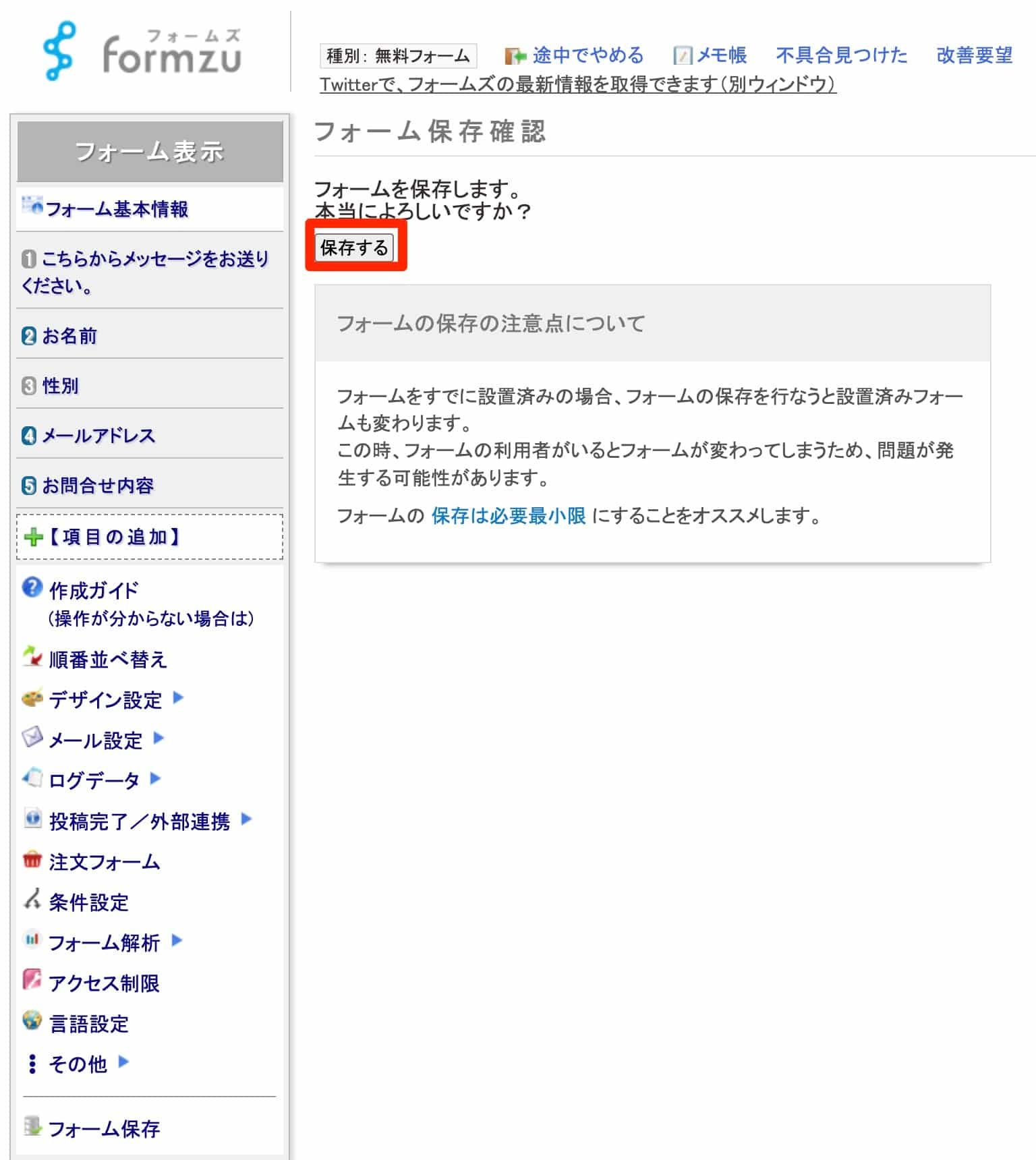1036x1160 pixels.
Task: Click the フォーム基本情報 icon
Action: tap(32, 205)
